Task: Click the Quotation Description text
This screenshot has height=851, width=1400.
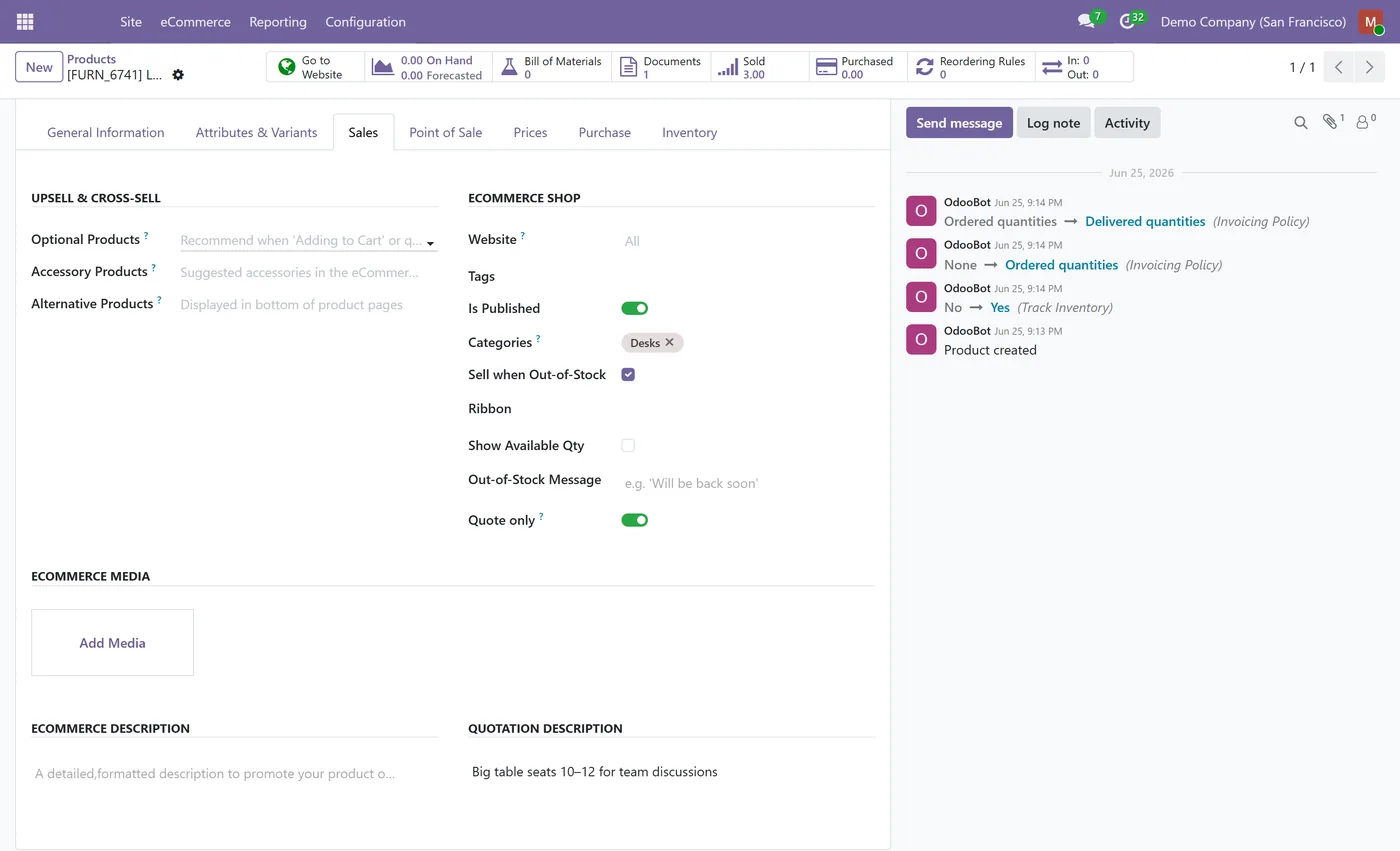Action: click(x=594, y=772)
